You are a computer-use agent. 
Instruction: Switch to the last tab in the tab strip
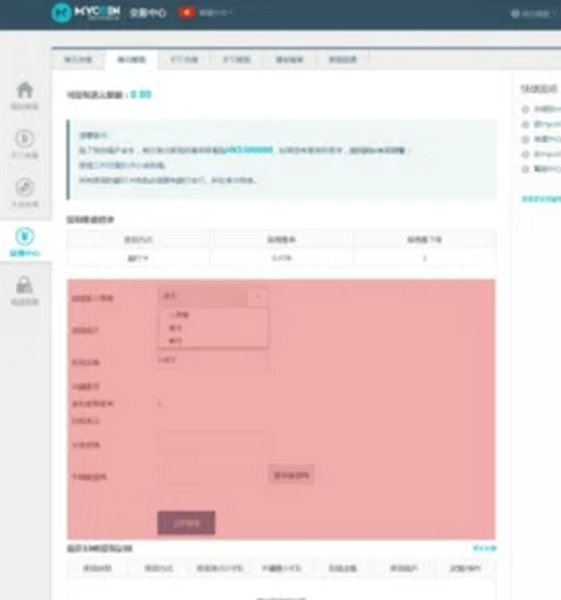click(x=343, y=60)
